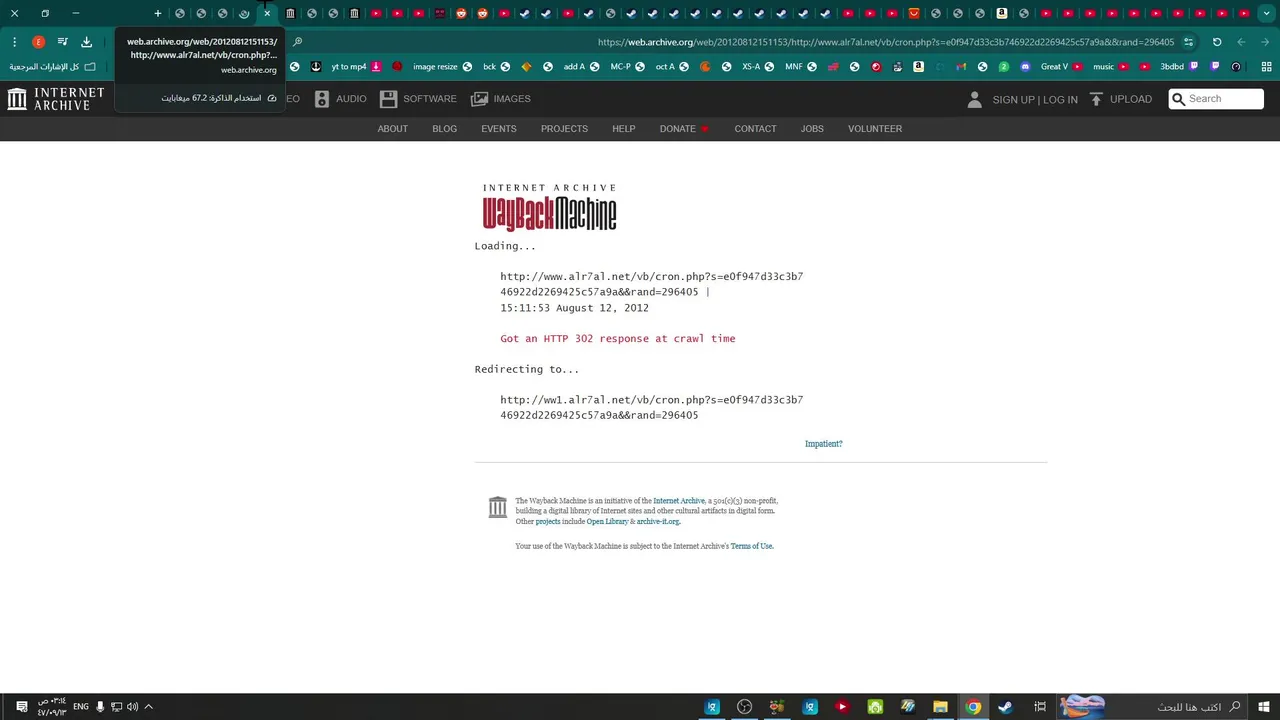Switch to the Amazon tab
The width and height of the screenshot is (1280, 720).
pos(1001,13)
